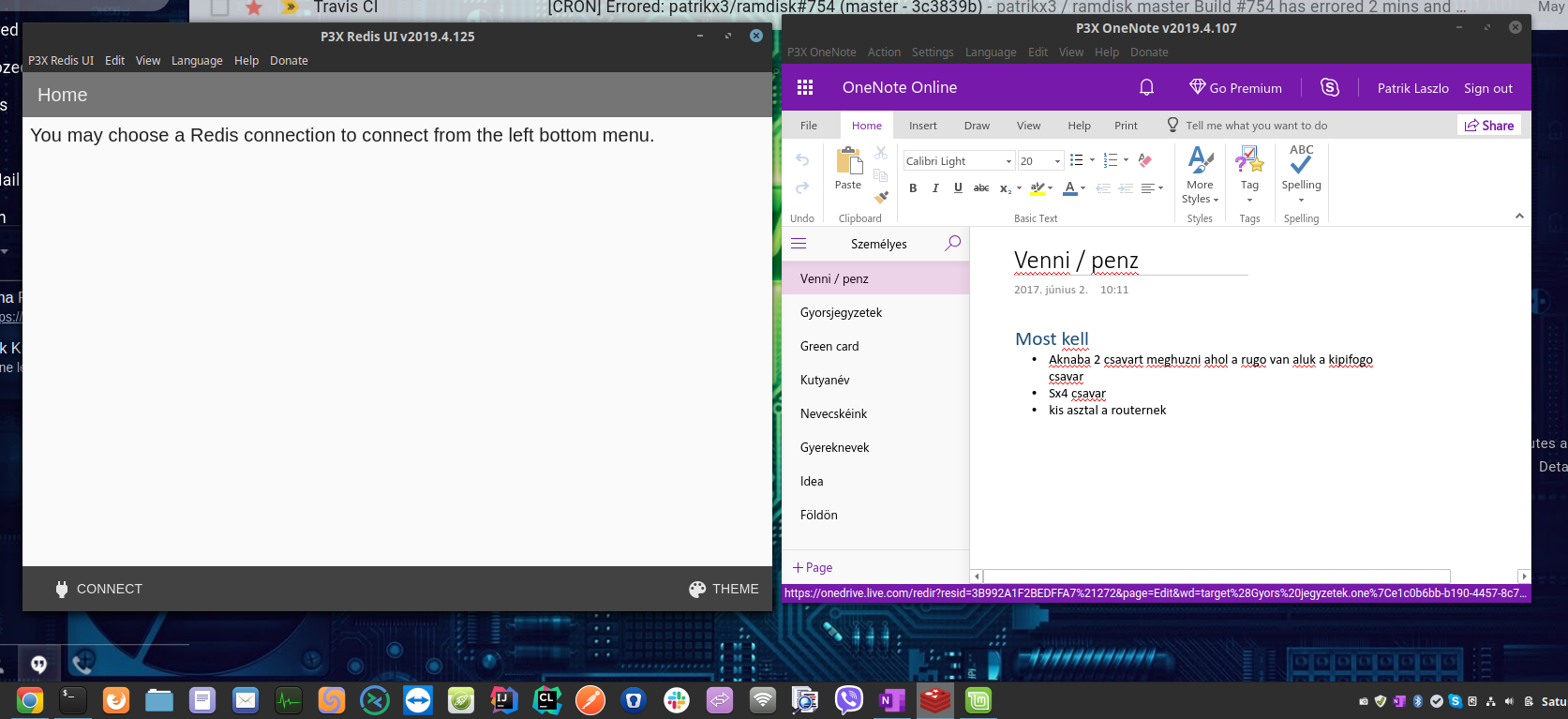This screenshot has height=719, width=1568.
Task: Toggle Italic formatting in OneNote
Action: 935,188
